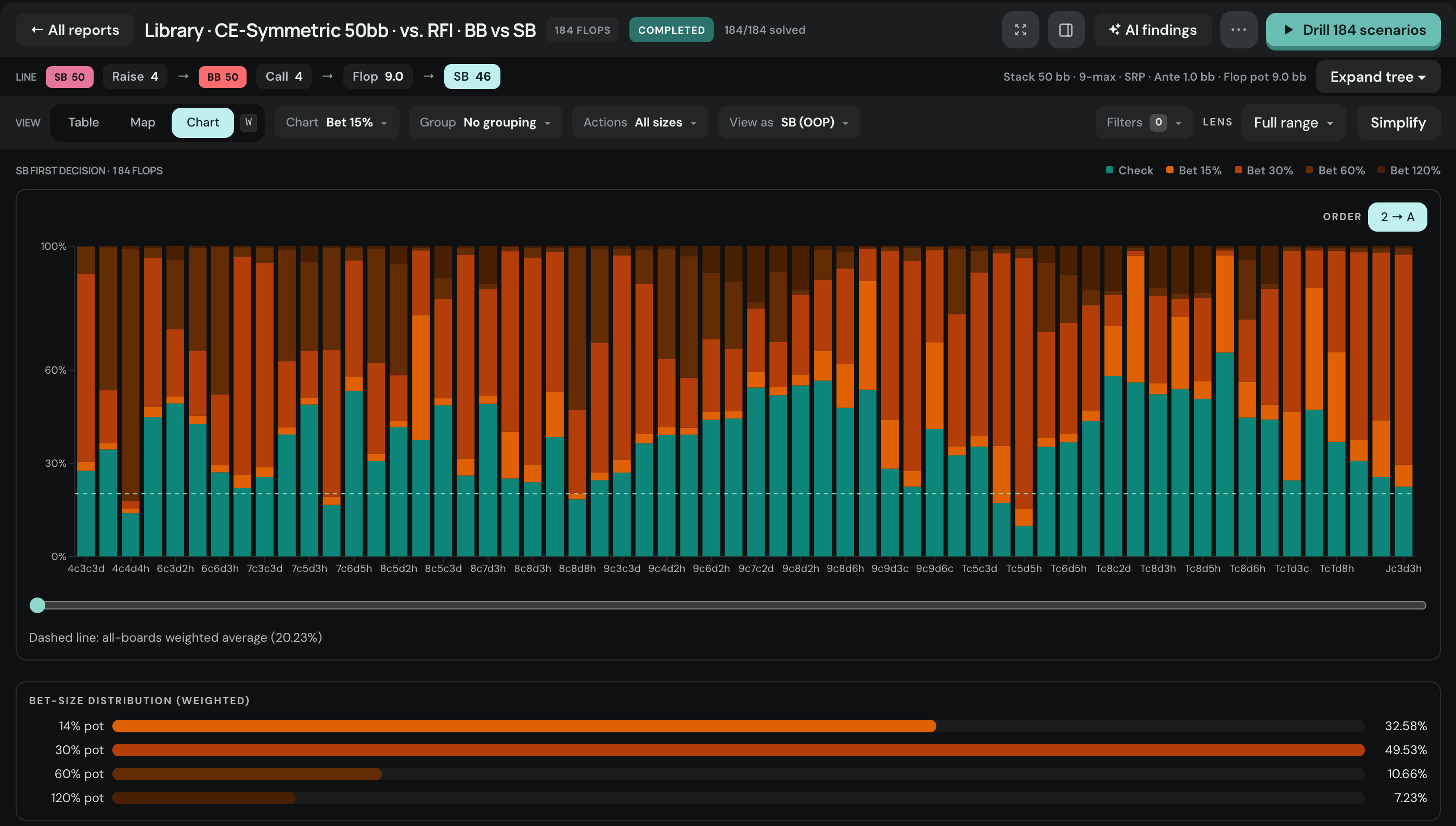Click the Simplify button
Screen dimensions: 1456x826
(x=1398, y=122)
